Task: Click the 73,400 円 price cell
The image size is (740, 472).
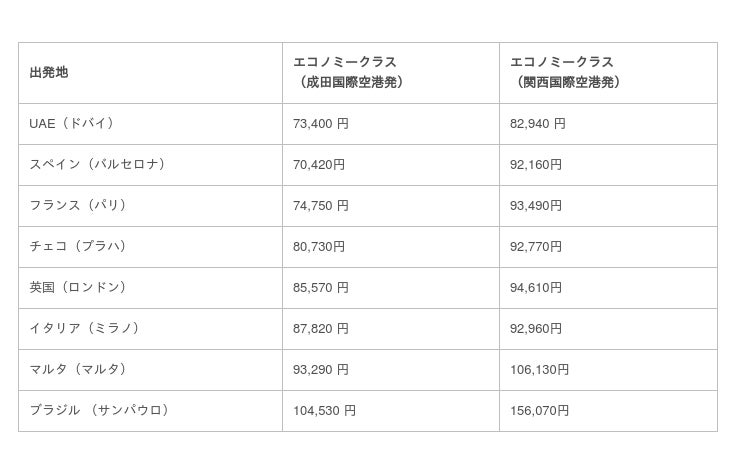Action: (x=320, y=124)
